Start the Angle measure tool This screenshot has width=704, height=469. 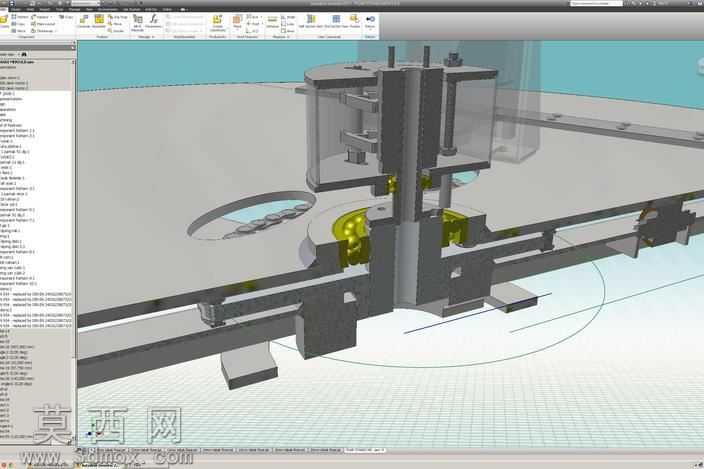point(288,17)
